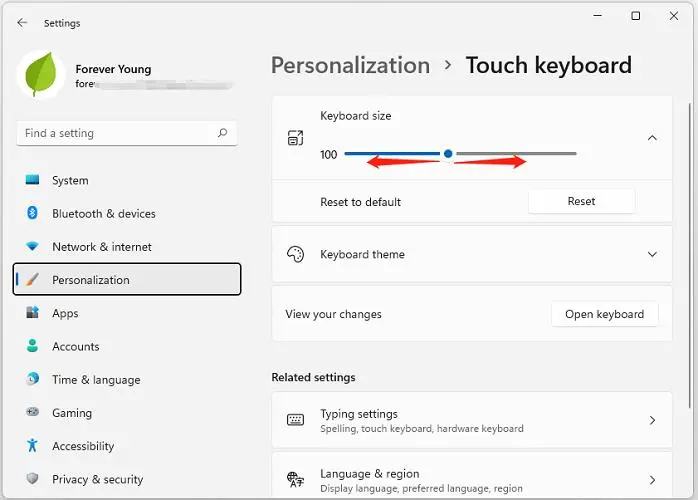Click the search magnifier icon
This screenshot has height=500, width=698.
click(222, 133)
